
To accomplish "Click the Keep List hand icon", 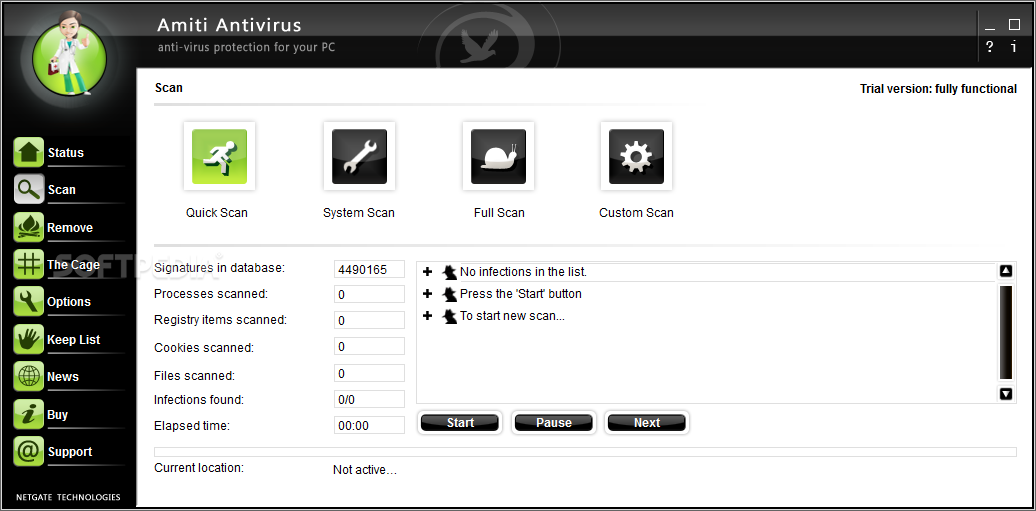I will [28, 339].
